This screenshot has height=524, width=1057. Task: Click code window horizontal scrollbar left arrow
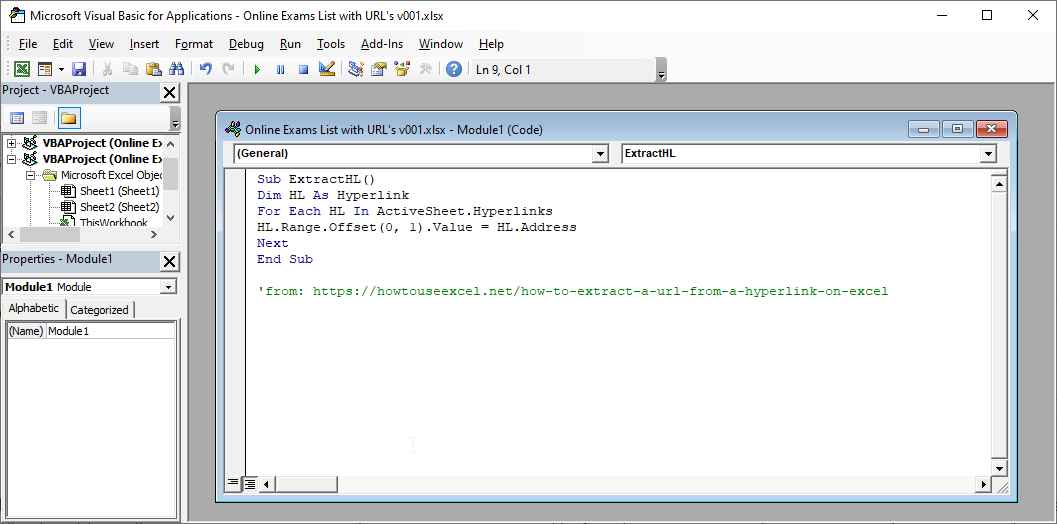[x=266, y=484]
